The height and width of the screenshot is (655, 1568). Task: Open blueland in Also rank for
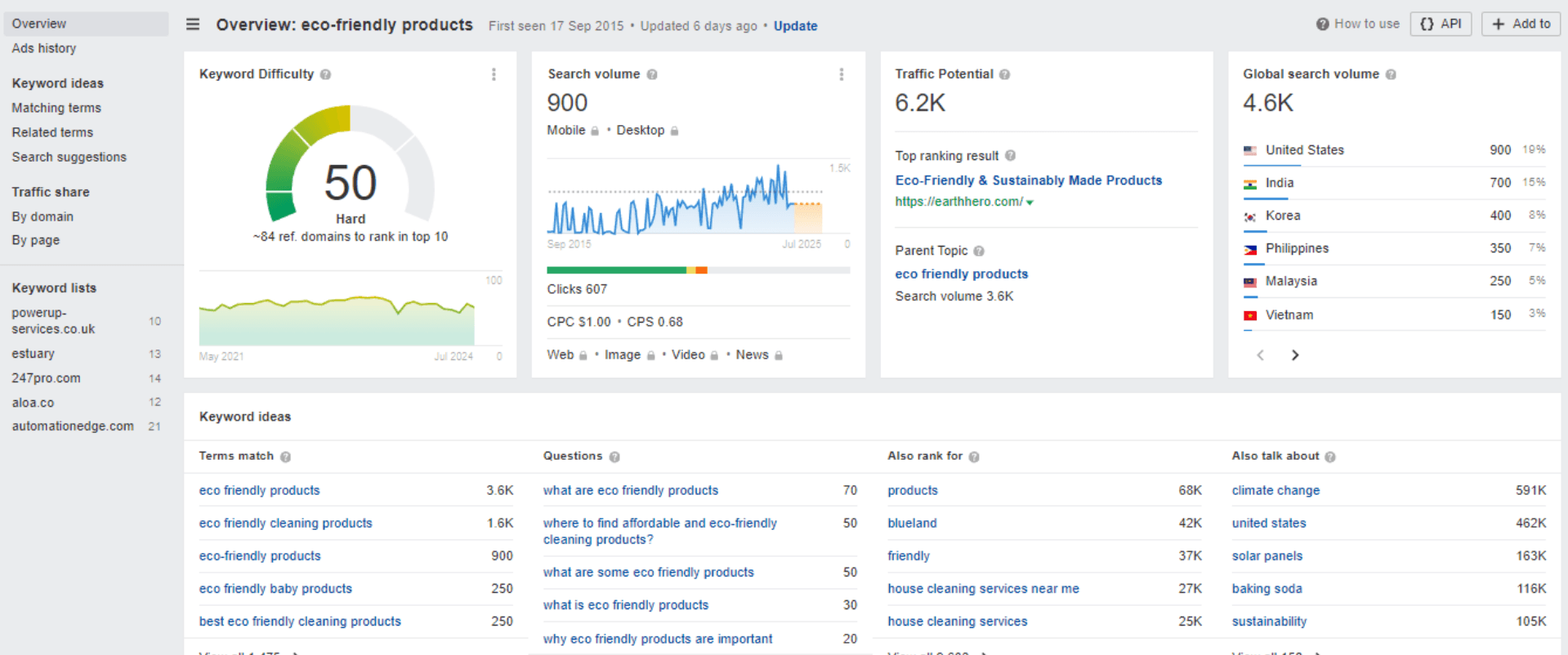point(912,524)
